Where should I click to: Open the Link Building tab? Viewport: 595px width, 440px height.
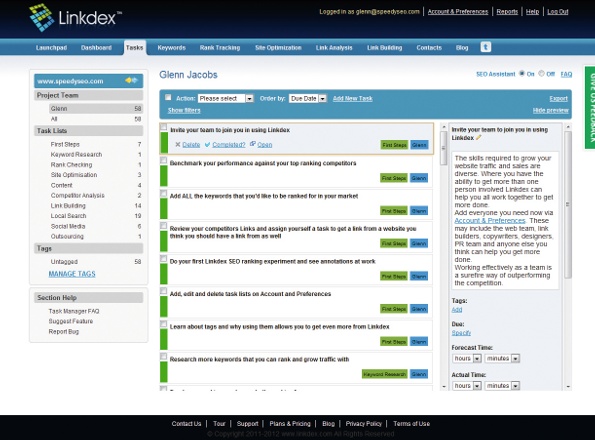[x=384, y=48]
